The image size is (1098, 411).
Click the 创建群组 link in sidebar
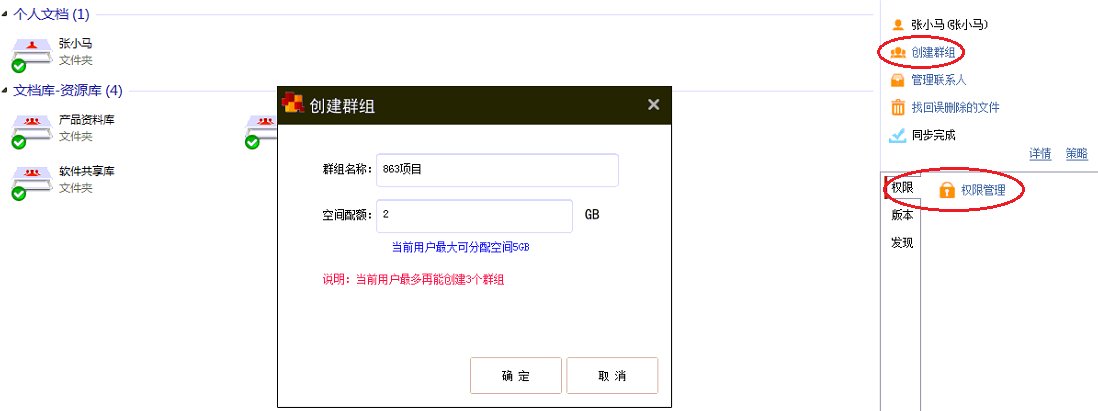click(934, 53)
